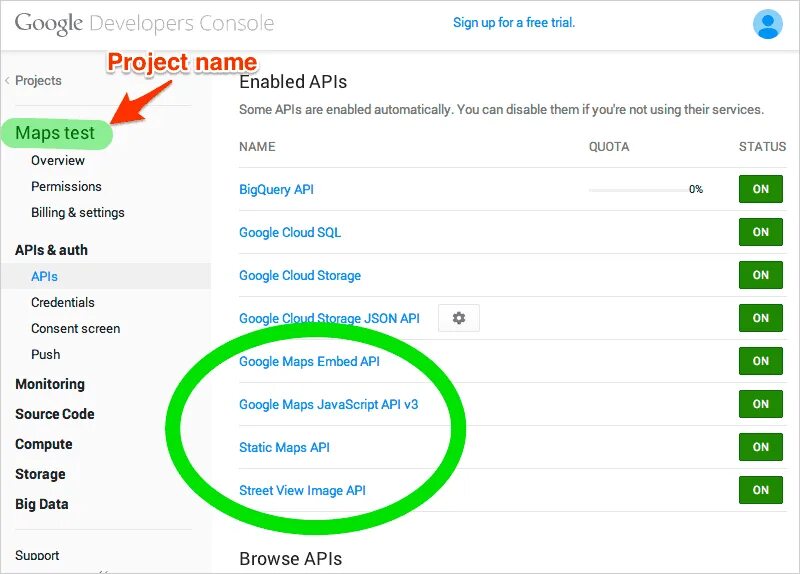Open the Consent screen menu item
The width and height of the screenshot is (800, 574).
pyautogui.click(x=75, y=328)
